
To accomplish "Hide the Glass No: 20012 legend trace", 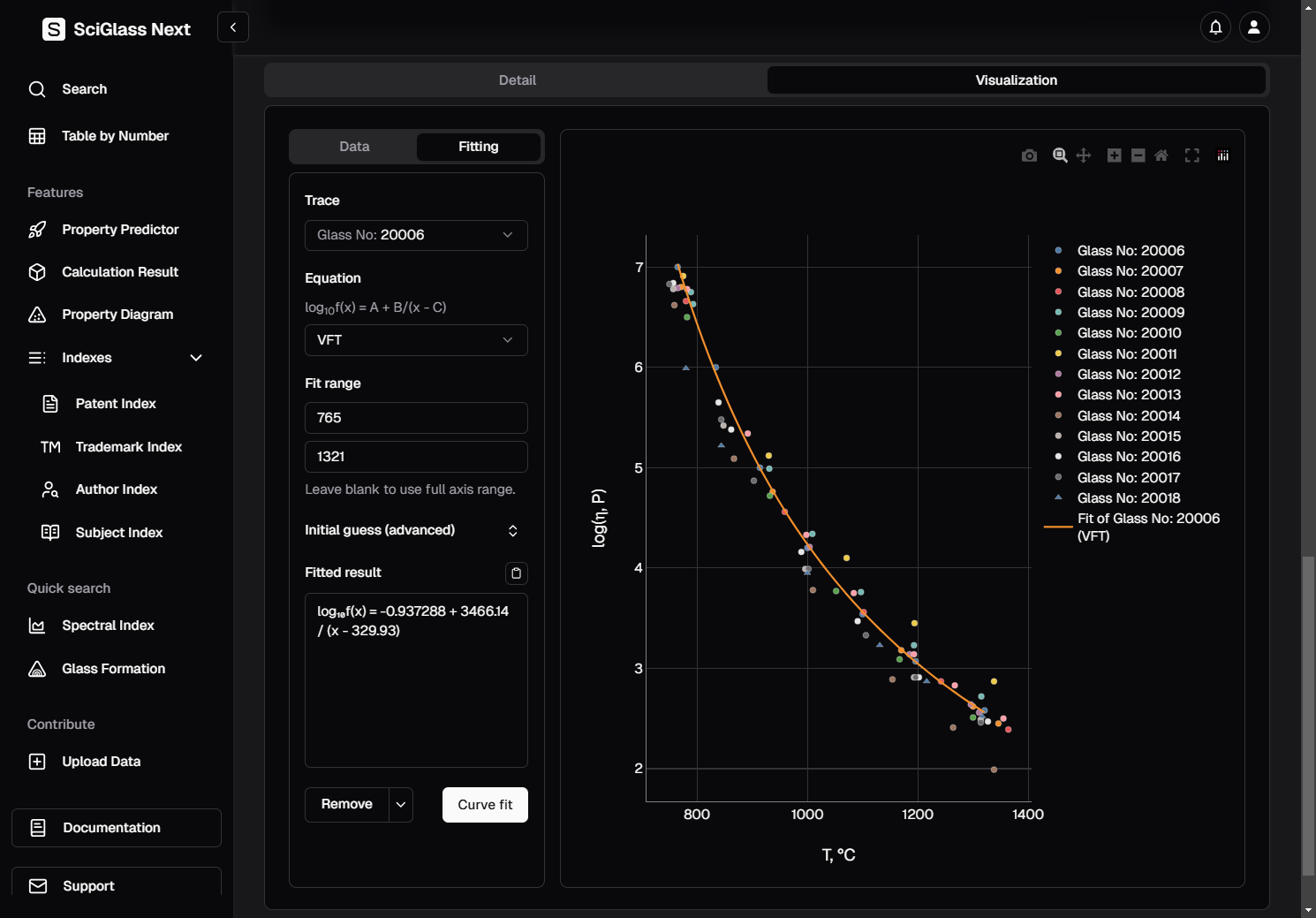I will point(1128,375).
